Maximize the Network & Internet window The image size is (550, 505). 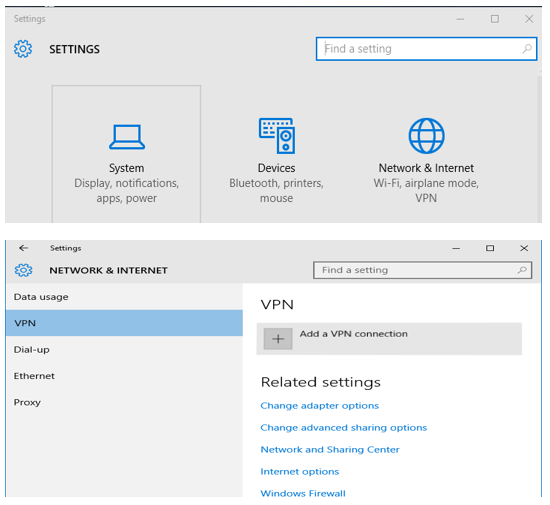490,248
